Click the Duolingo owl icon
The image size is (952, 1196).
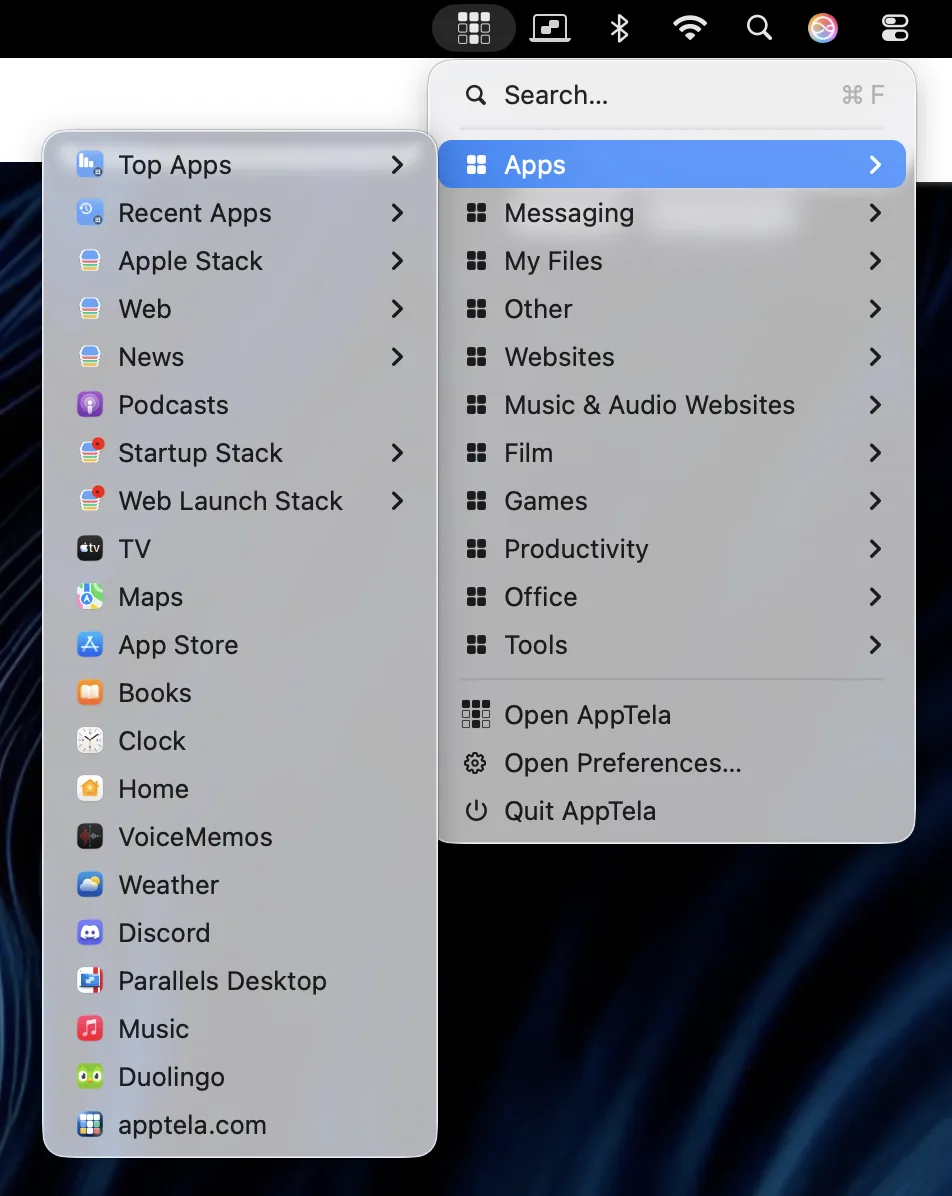click(x=90, y=1076)
